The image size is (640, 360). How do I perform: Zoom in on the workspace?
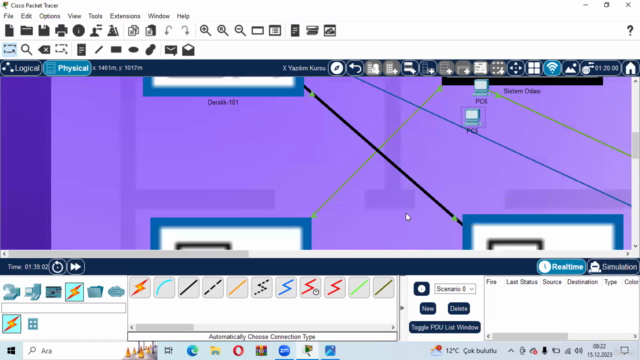pyautogui.click(x=205, y=31)
